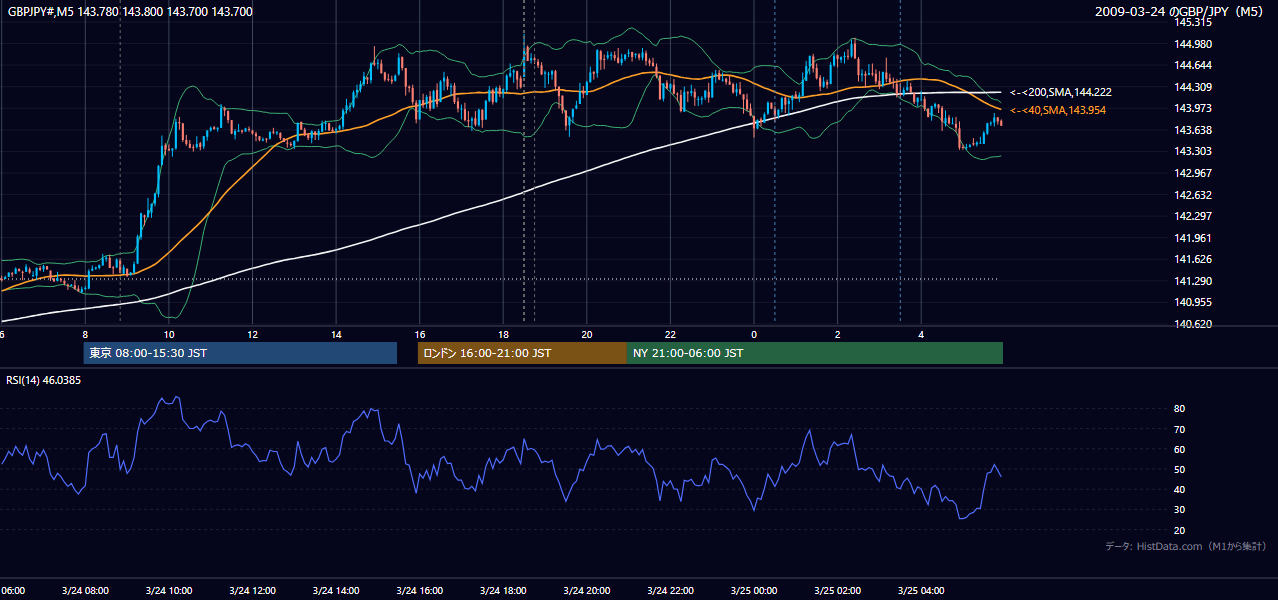Click the 3/25 02:00 bottom time label

coord(837,591)
